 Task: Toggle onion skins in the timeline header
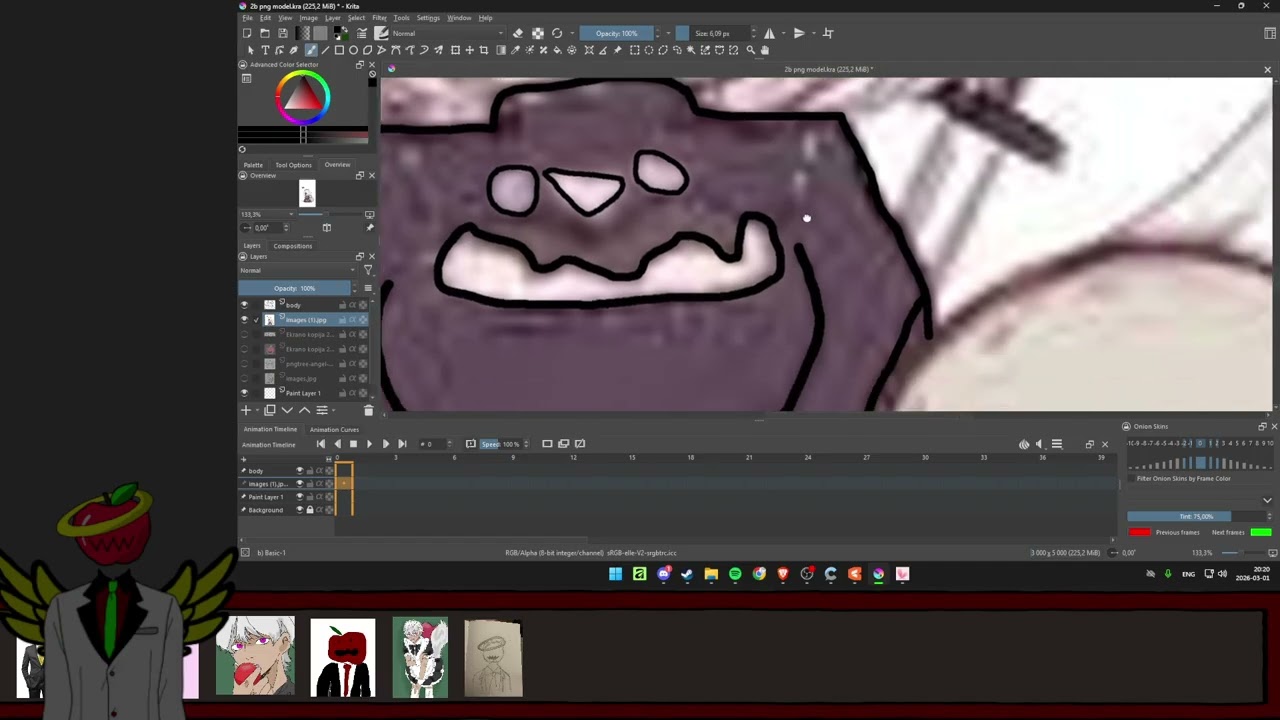1024,444
